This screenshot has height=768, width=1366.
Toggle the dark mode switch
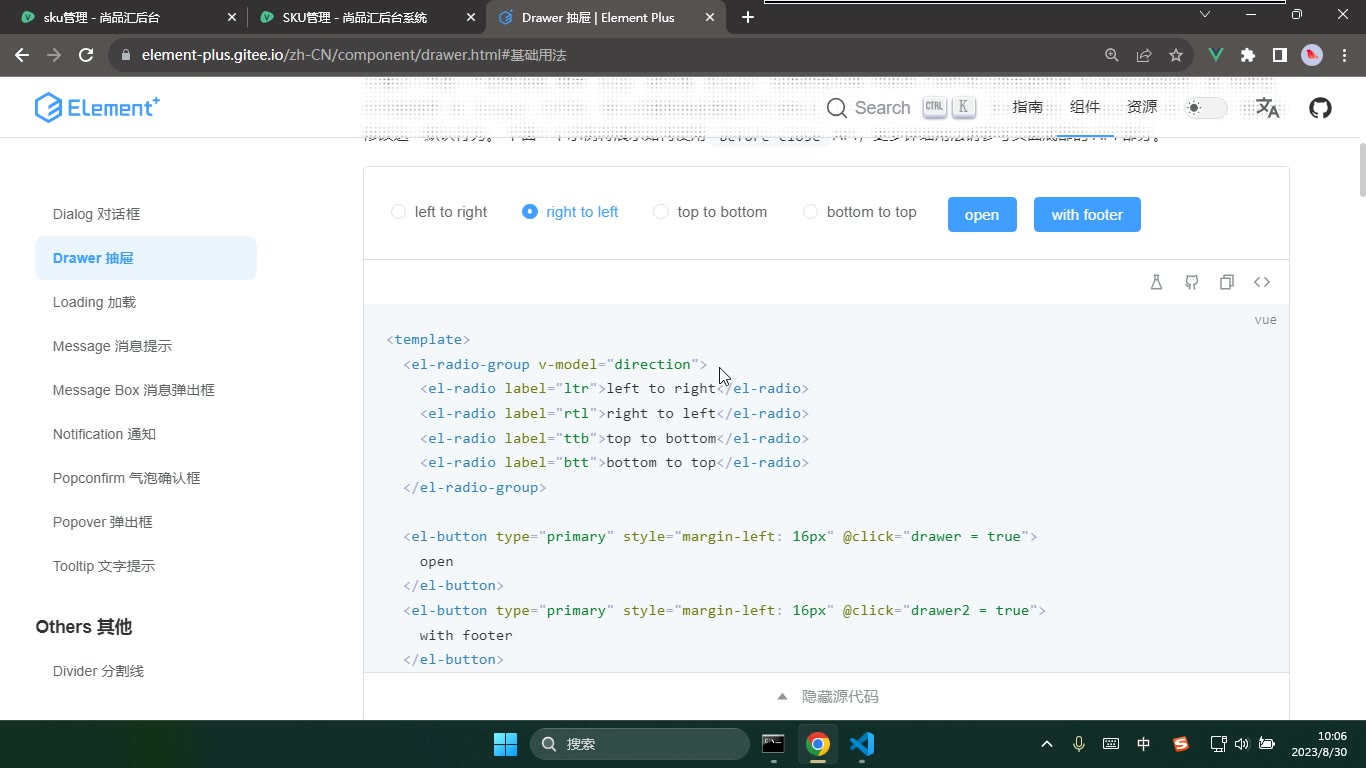tap(1205, 108)
